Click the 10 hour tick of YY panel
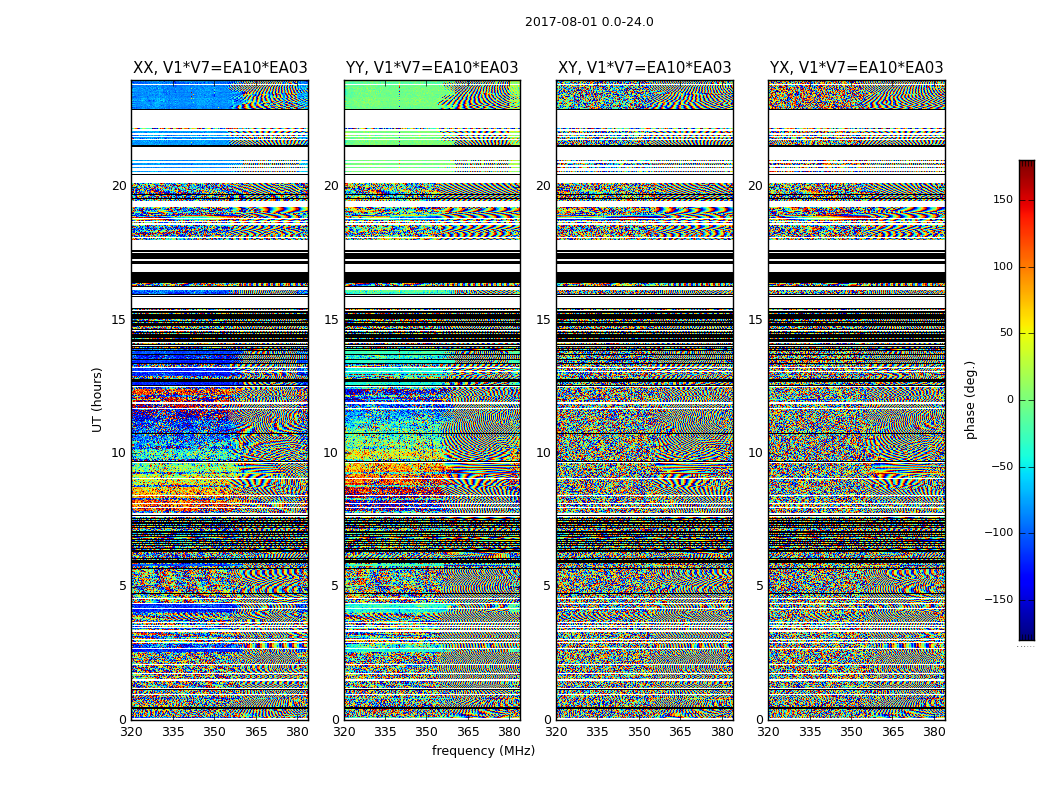1050x800 pixels. pos(331,453)
